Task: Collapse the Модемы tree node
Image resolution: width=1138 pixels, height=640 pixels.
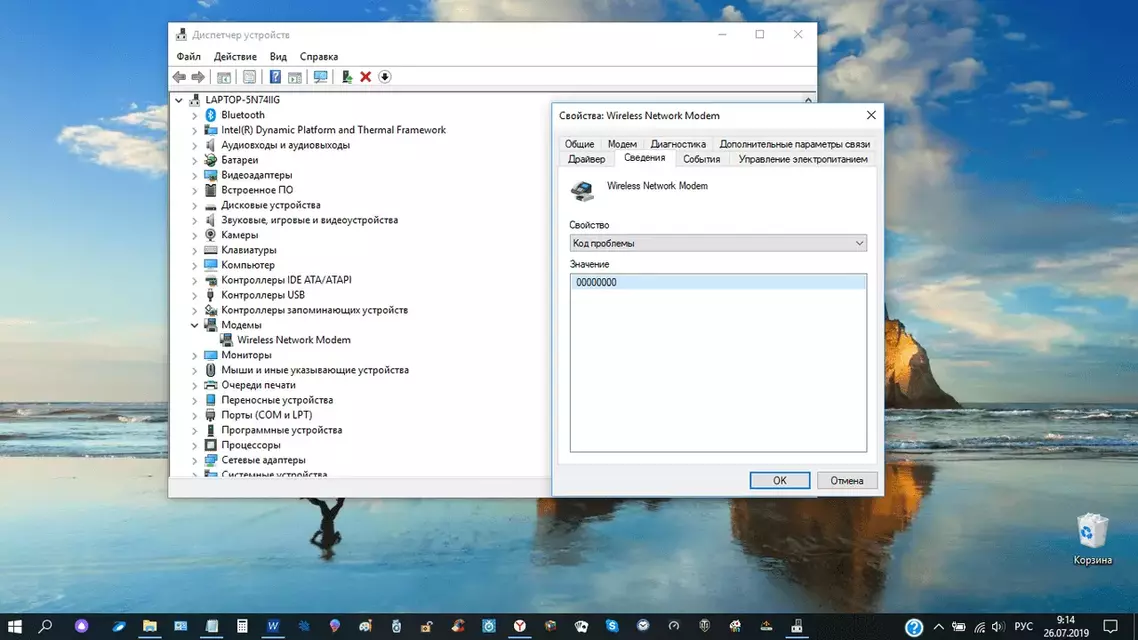Action: click(195, 324)
